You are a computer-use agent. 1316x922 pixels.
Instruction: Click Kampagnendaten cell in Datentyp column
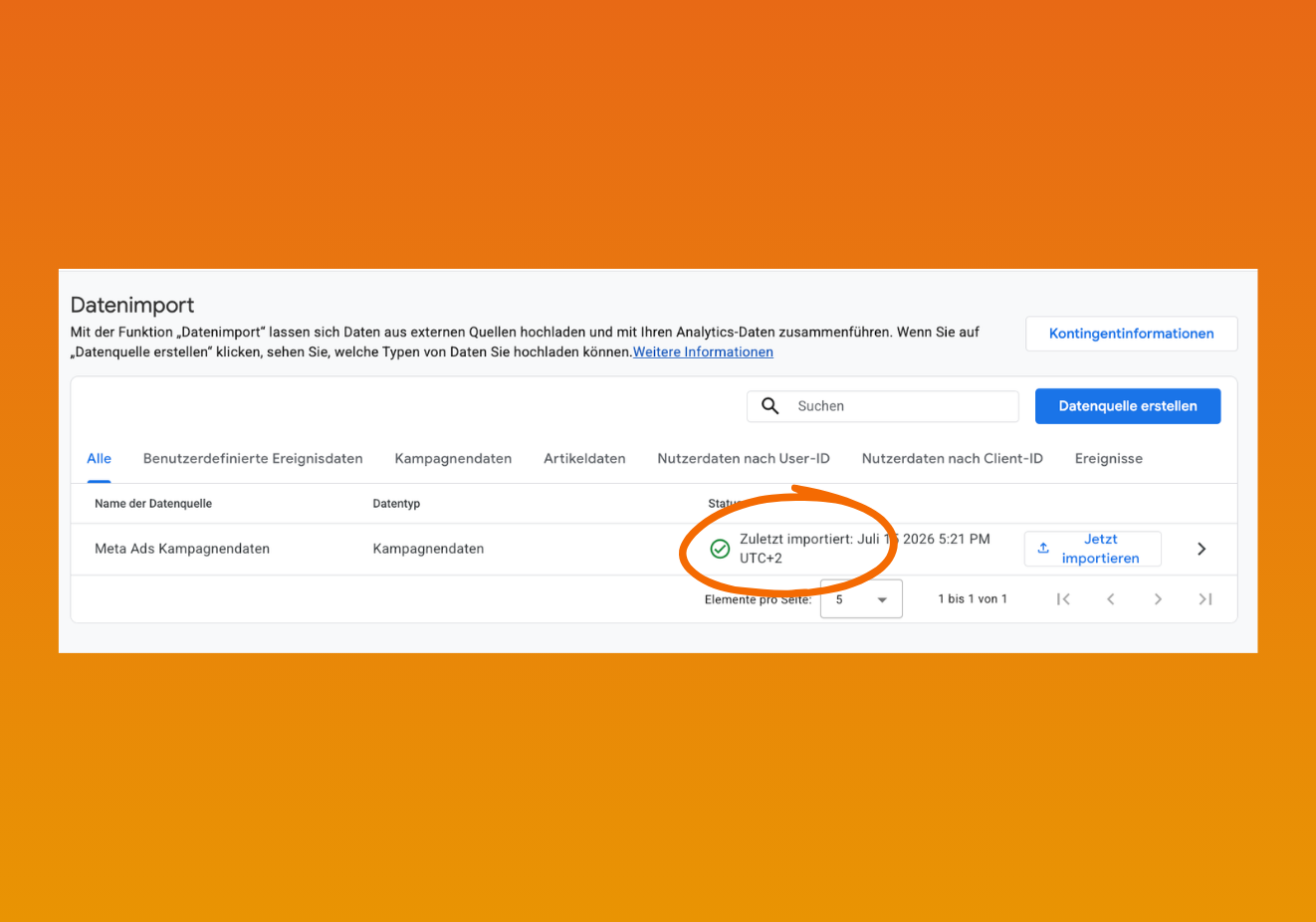(428, 549)
